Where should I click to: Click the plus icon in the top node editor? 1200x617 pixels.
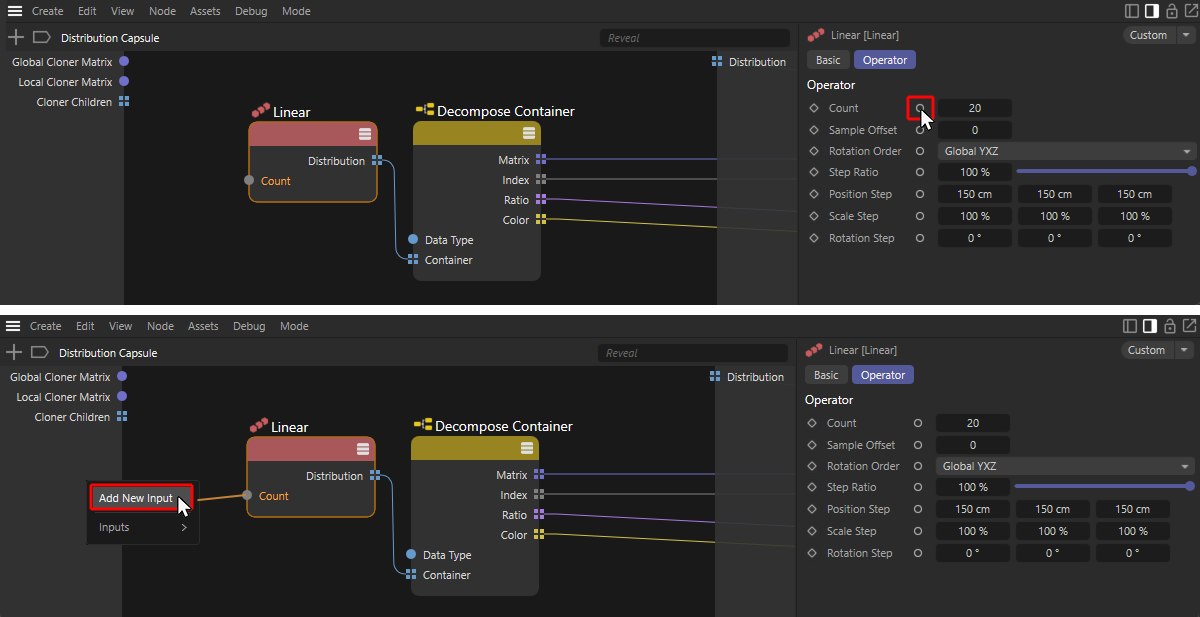pyautogui.click(x=15, y=38)
